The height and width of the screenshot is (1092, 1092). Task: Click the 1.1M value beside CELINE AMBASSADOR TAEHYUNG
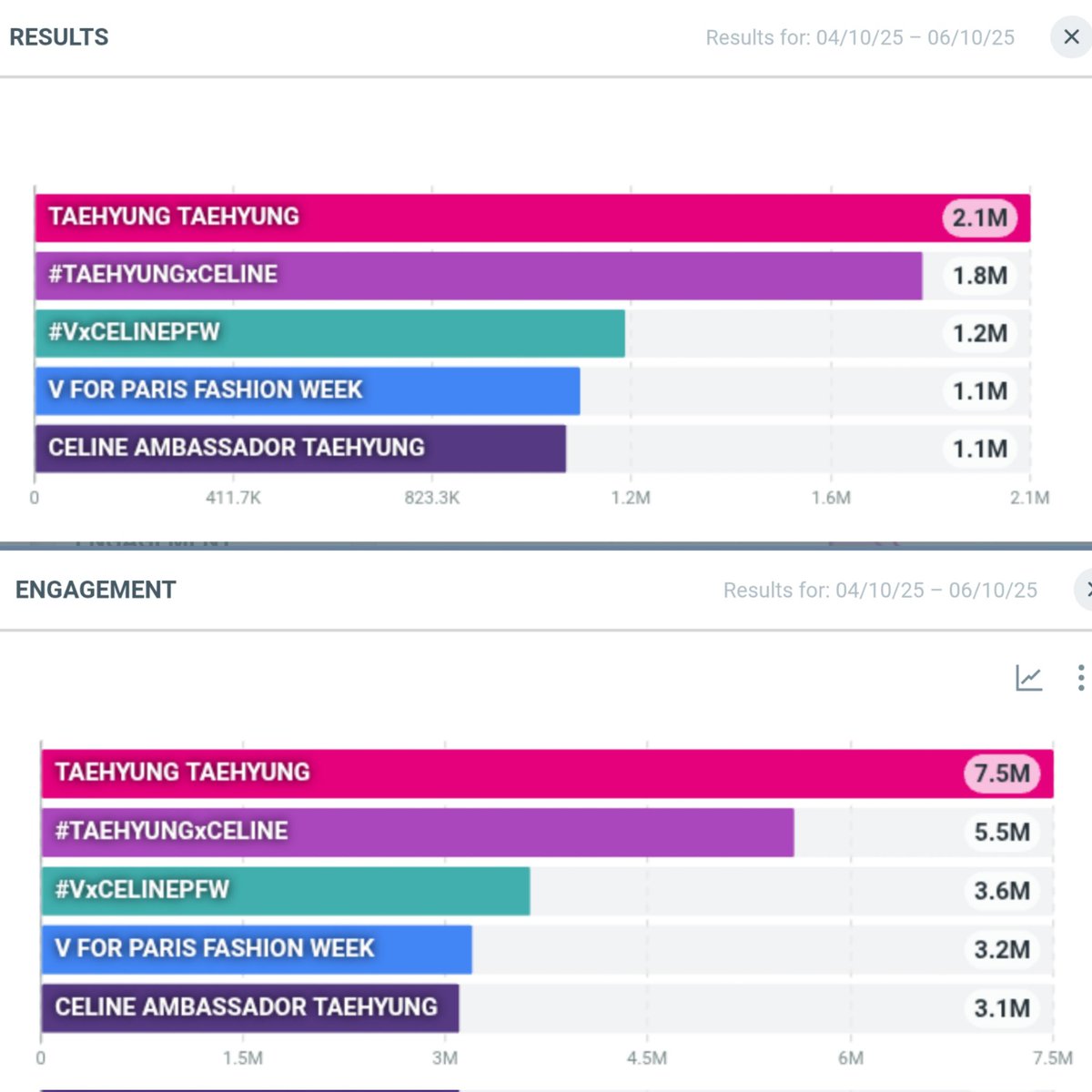[980, 449]
